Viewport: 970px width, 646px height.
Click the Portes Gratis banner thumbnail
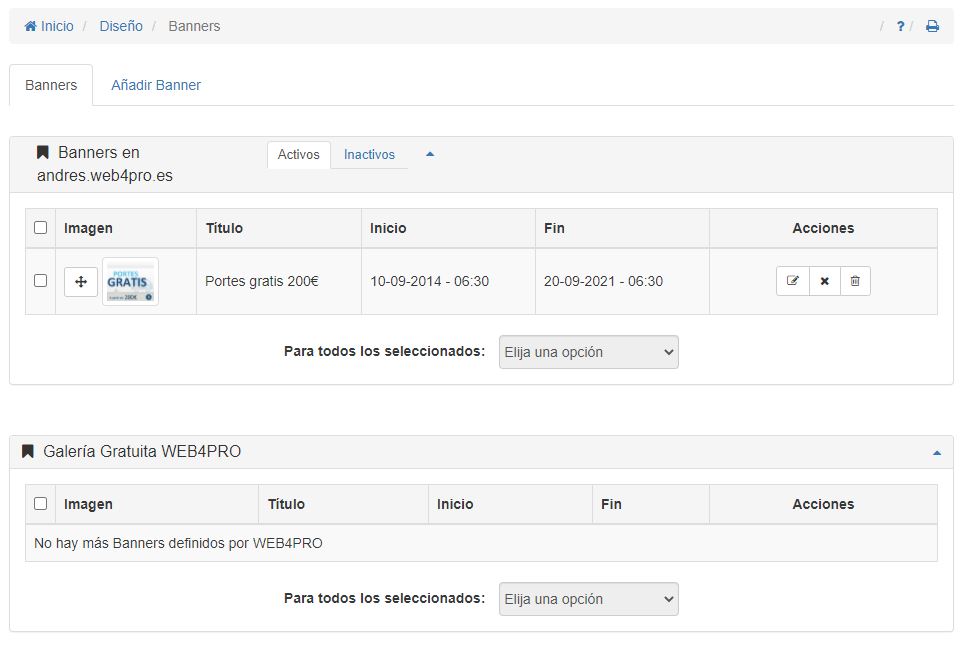click(130, 282)
